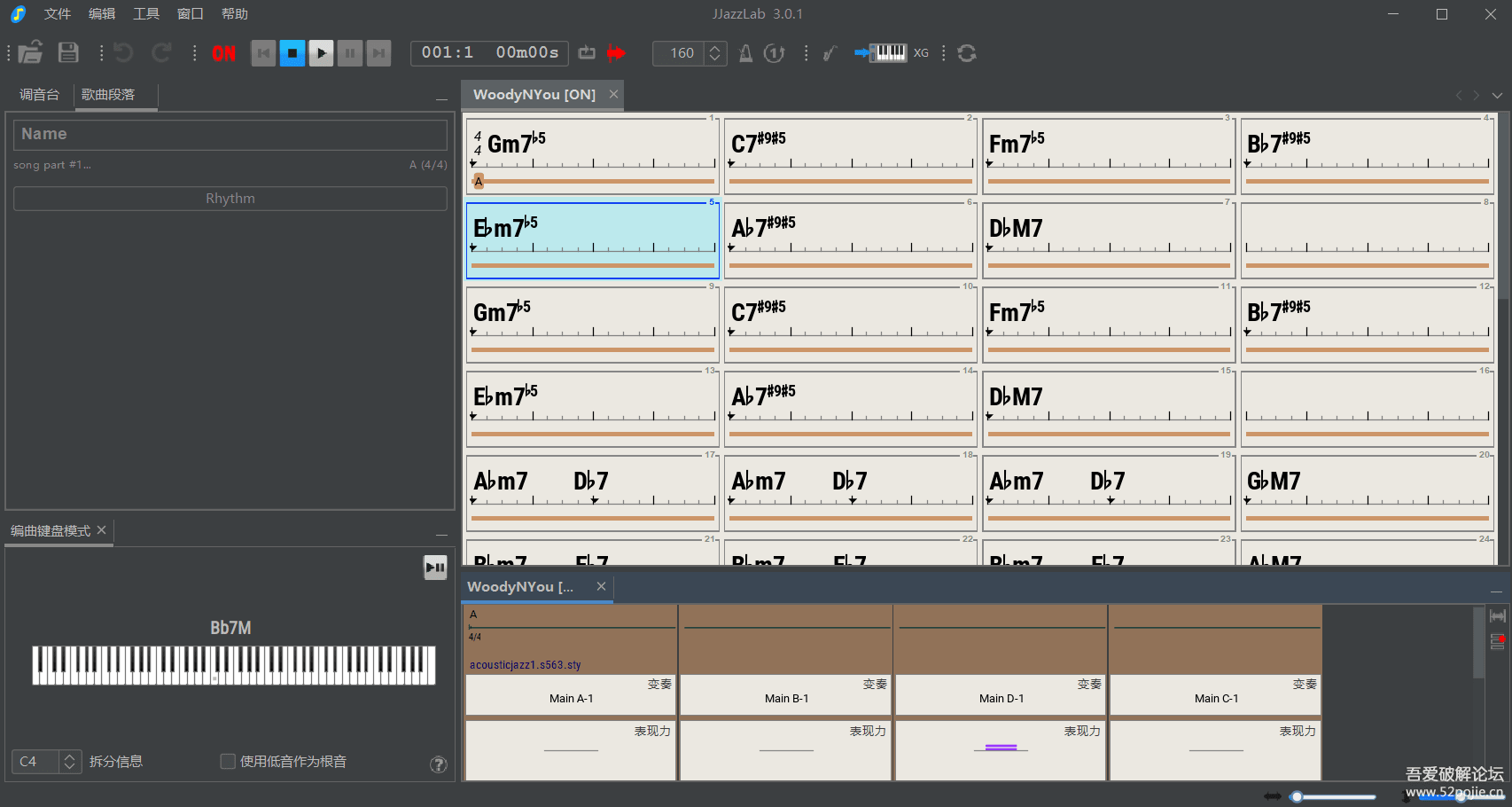Toggle the red ON active song button

click(x=224, y=53)
